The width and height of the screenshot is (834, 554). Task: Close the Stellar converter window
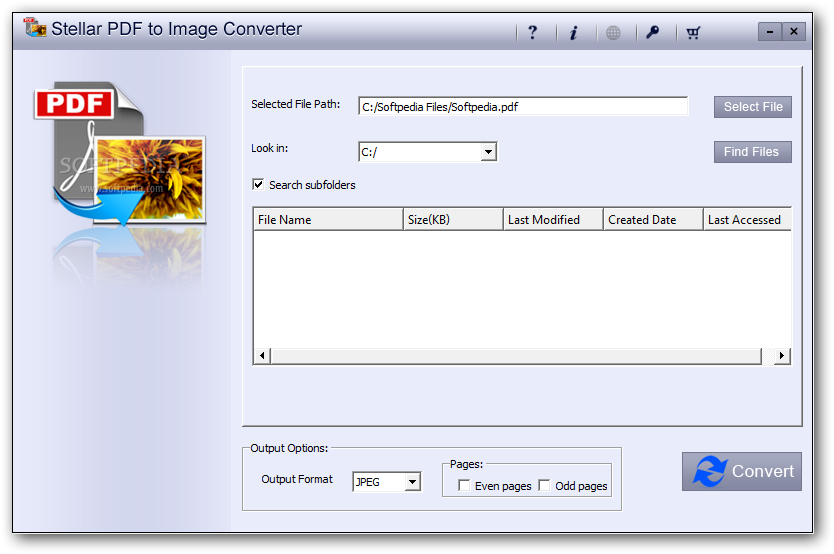794,32
